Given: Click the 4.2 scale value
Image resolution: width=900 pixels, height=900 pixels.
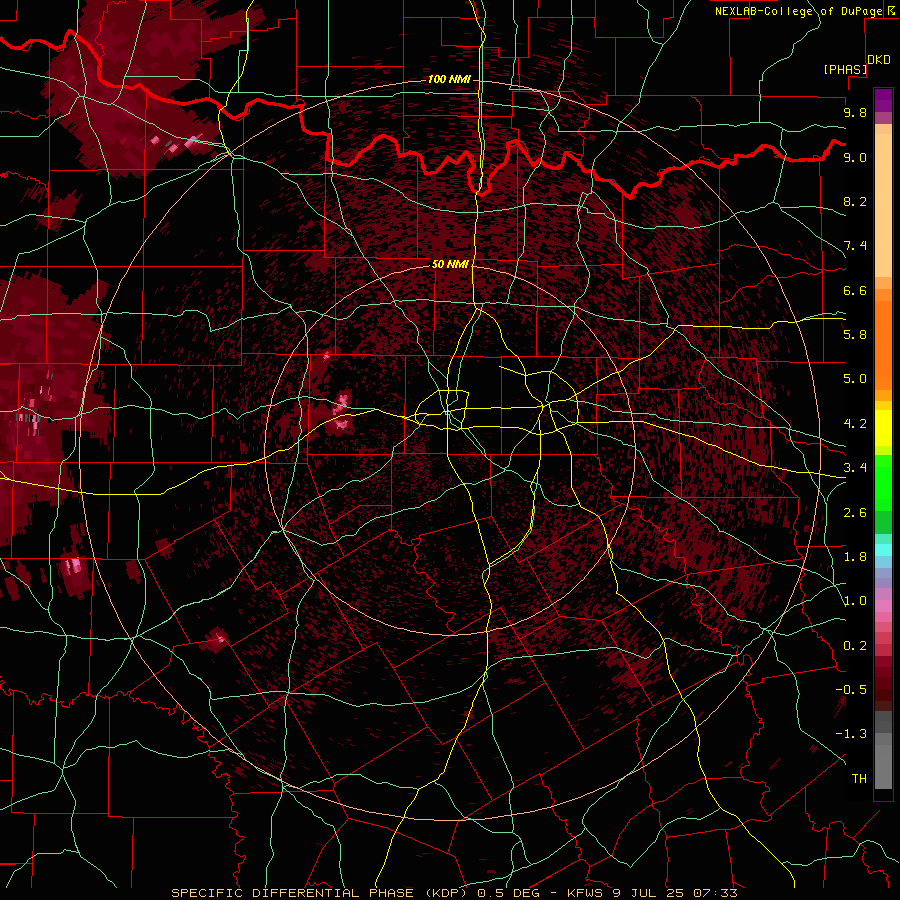Looking at the screenshot, I should pyautogui.click(x=855, y=424).
